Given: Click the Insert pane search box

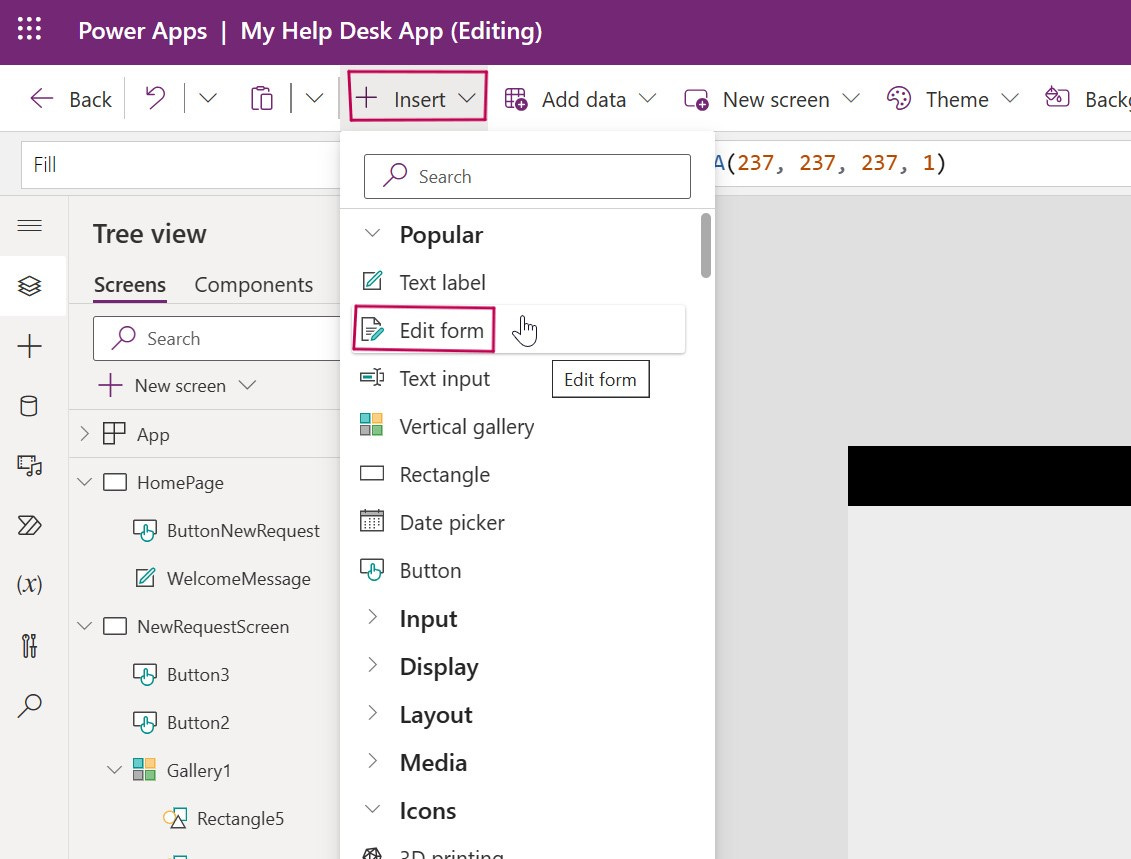Looking at the screenshot, I should pyautogui.click(x=527, y=176).
